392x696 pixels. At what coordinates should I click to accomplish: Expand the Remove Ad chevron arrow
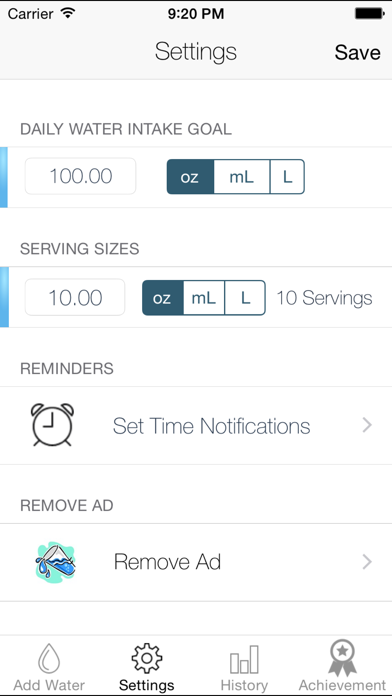click(x=367, y=562)
